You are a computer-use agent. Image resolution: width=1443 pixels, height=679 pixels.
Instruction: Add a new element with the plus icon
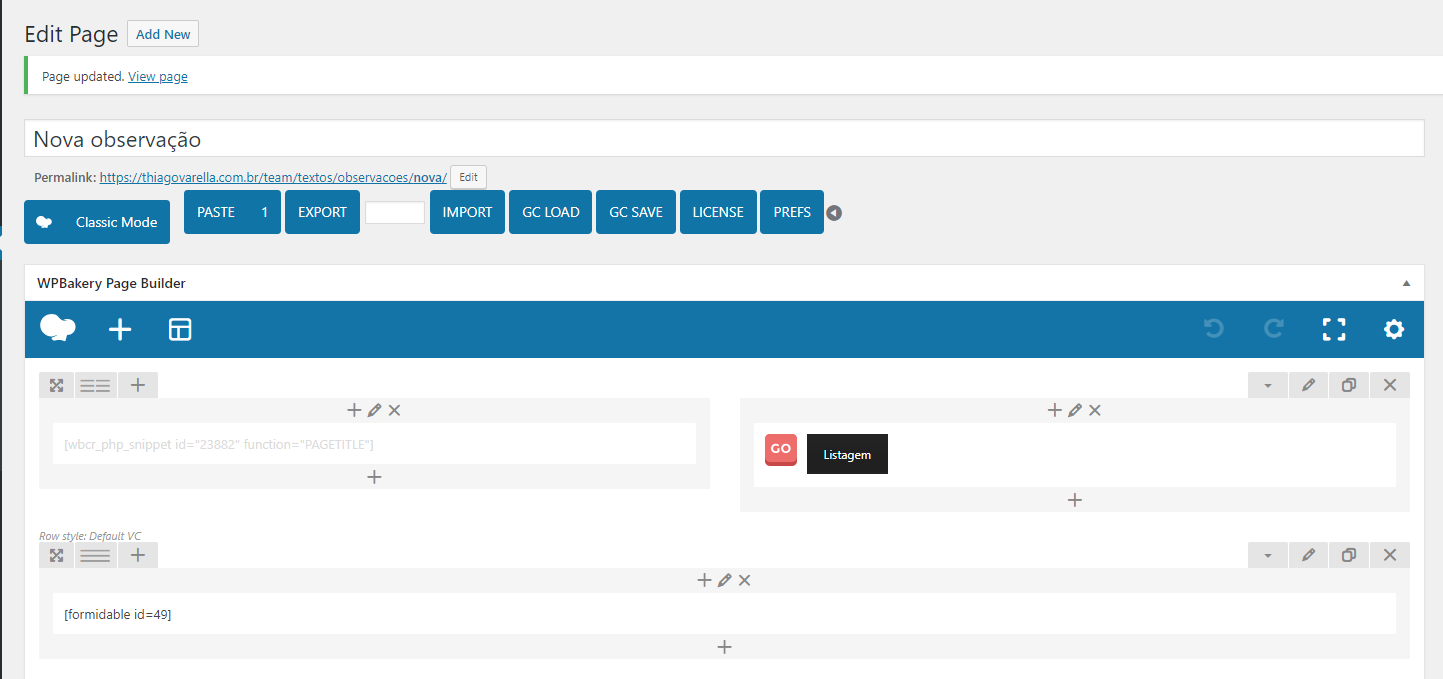[x=120, y=329]
